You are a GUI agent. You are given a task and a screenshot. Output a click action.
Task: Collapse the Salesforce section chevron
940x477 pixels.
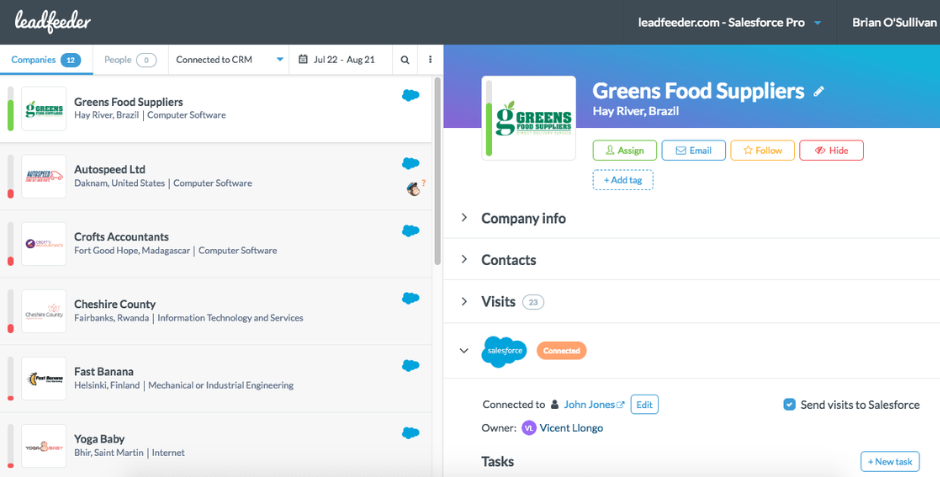point(464,351)
